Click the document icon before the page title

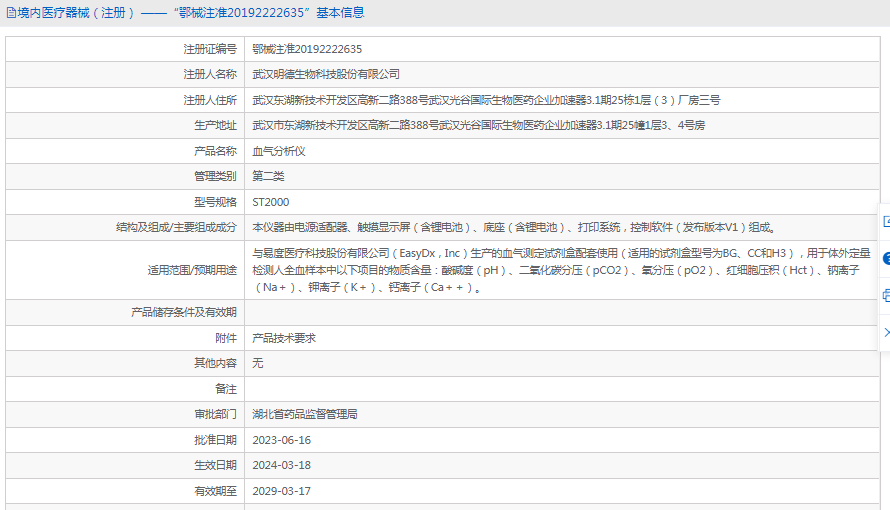(x=11, y=13)
